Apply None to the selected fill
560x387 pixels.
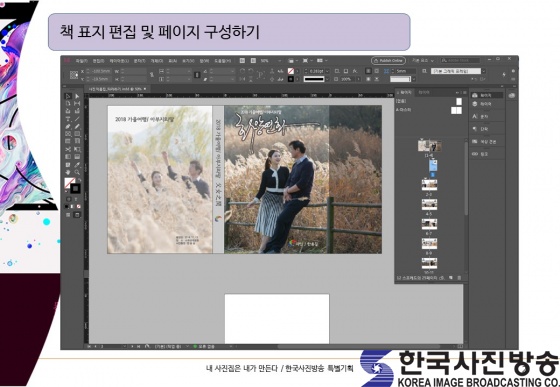click(79, 206)
